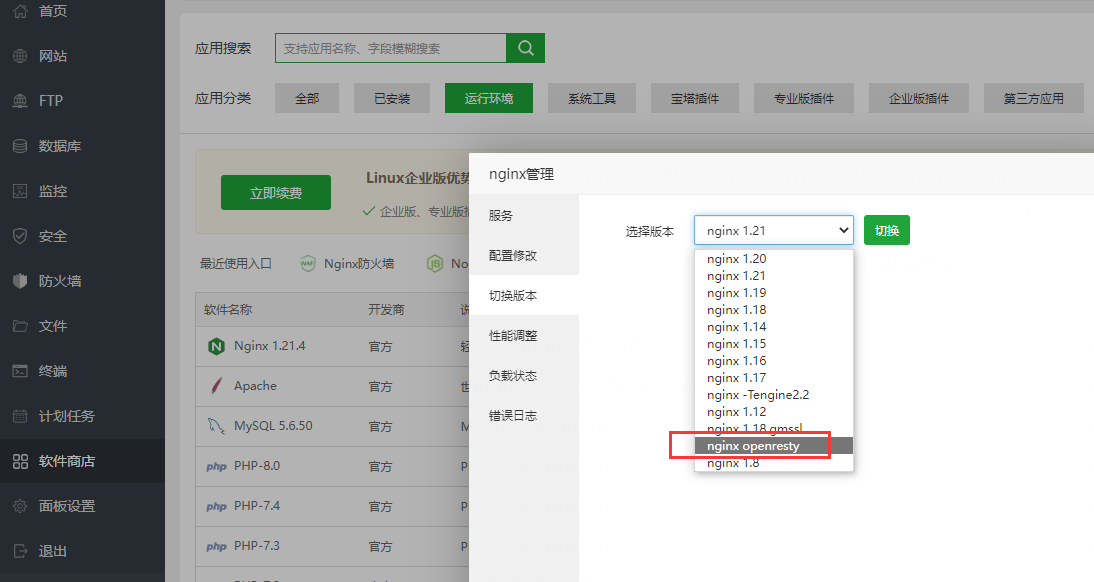Select nginx 1.16 option
The image size is (1094, 582).
pyautogui.click(x=774, y=361)
